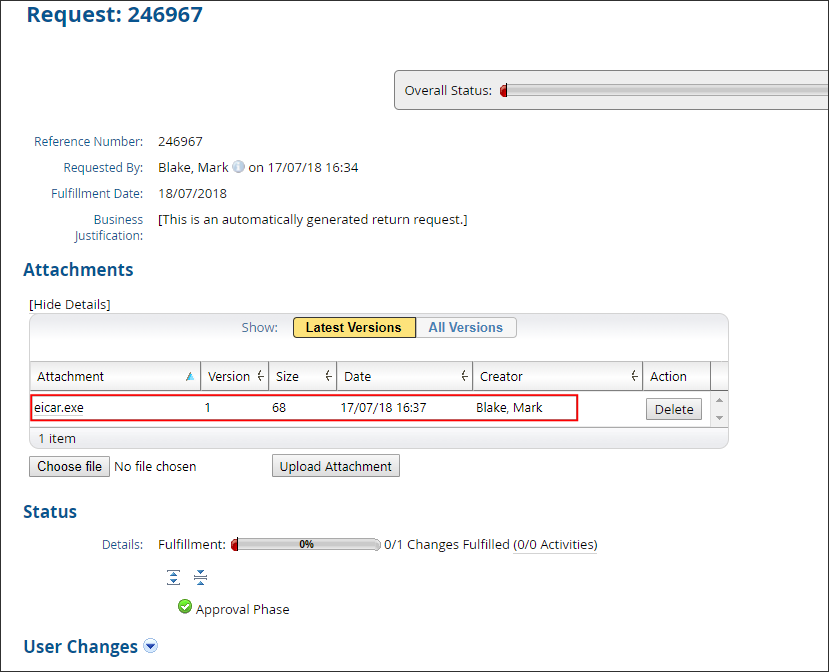
Task: Expand the Approval Phase entry
Action: coord(241,608)
